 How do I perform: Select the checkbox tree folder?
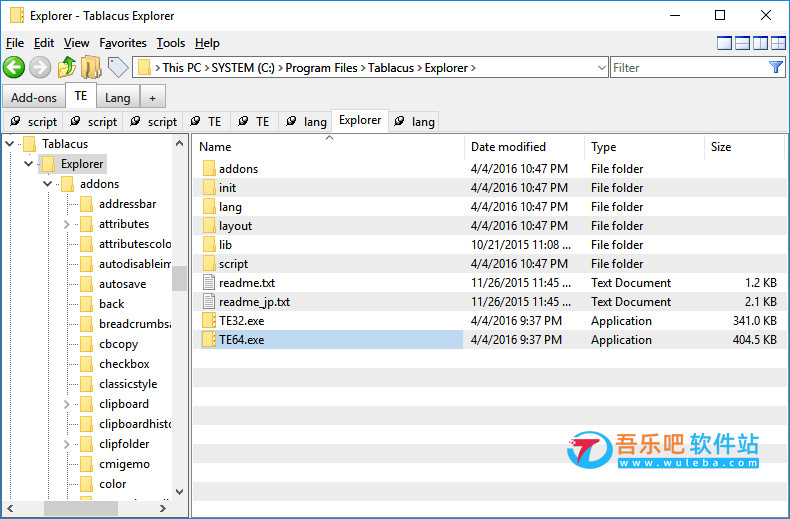pyautogui.click(x=115, y=364)
